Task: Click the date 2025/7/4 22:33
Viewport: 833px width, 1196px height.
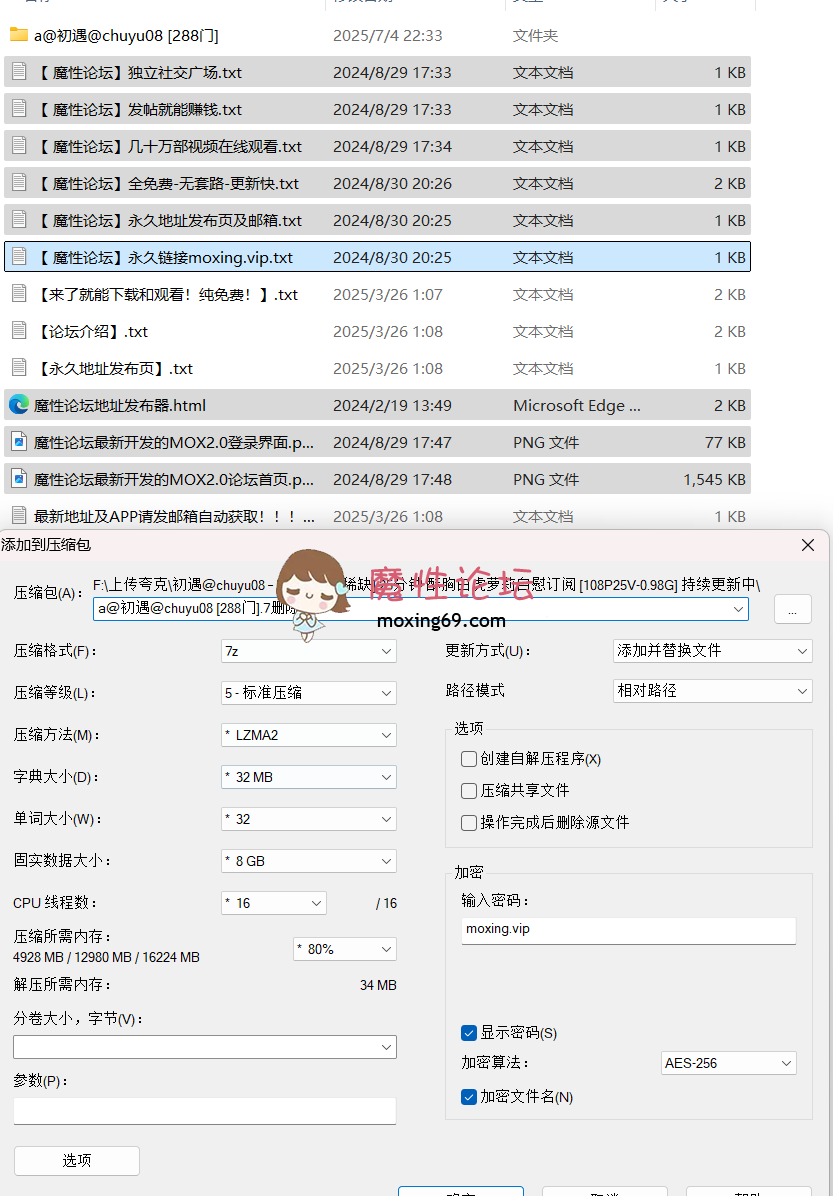Action: [388, 35]
